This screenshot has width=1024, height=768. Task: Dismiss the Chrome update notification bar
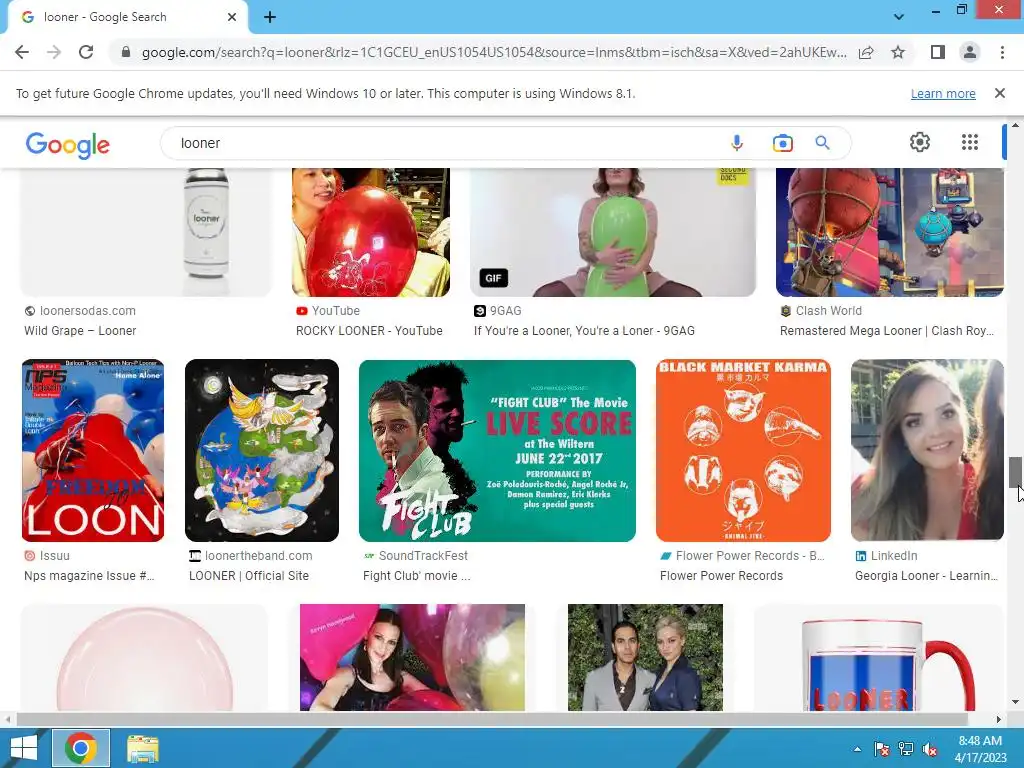999,93
